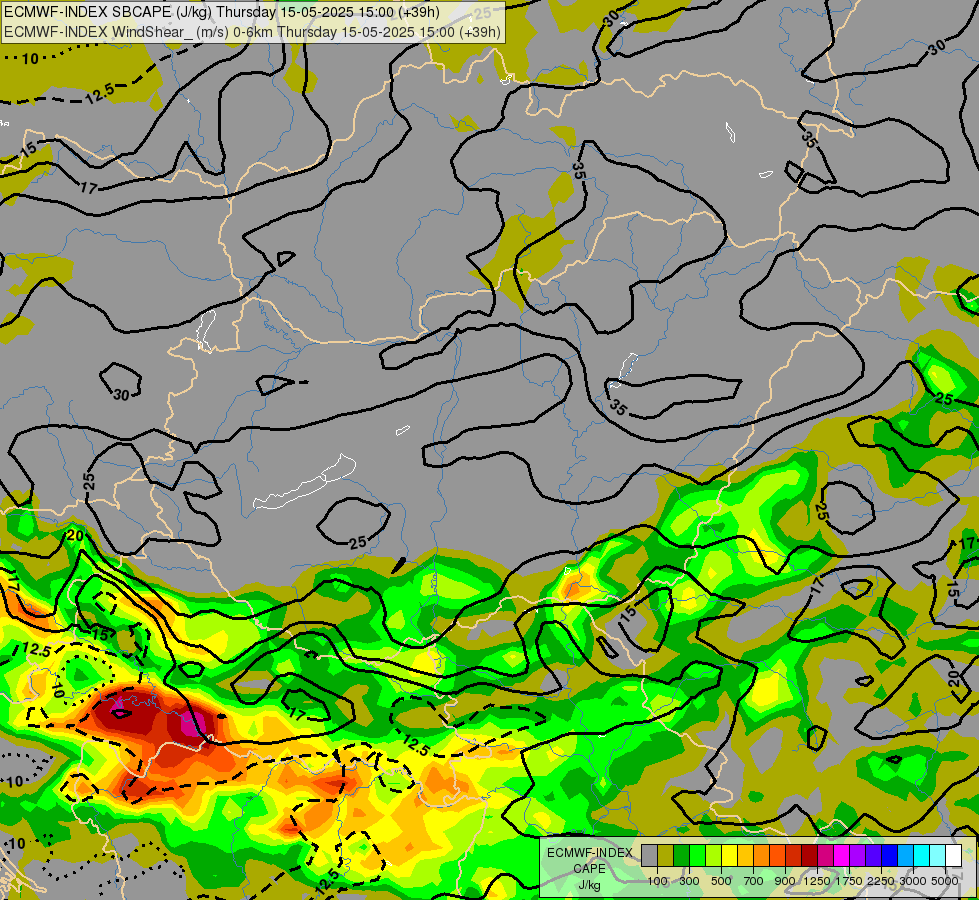Click the WindShear 0-6km title line
Viewport: 979px width, 900px height.
pos(252,31)
